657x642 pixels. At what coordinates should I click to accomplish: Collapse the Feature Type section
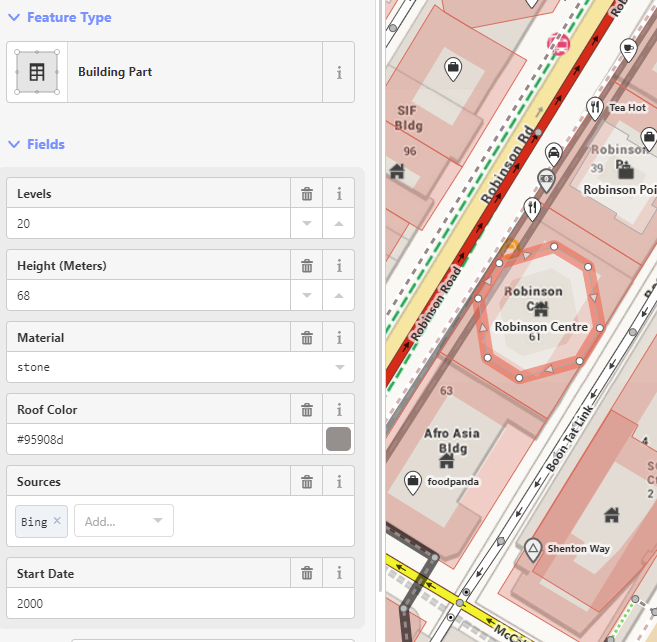point(59,18)
